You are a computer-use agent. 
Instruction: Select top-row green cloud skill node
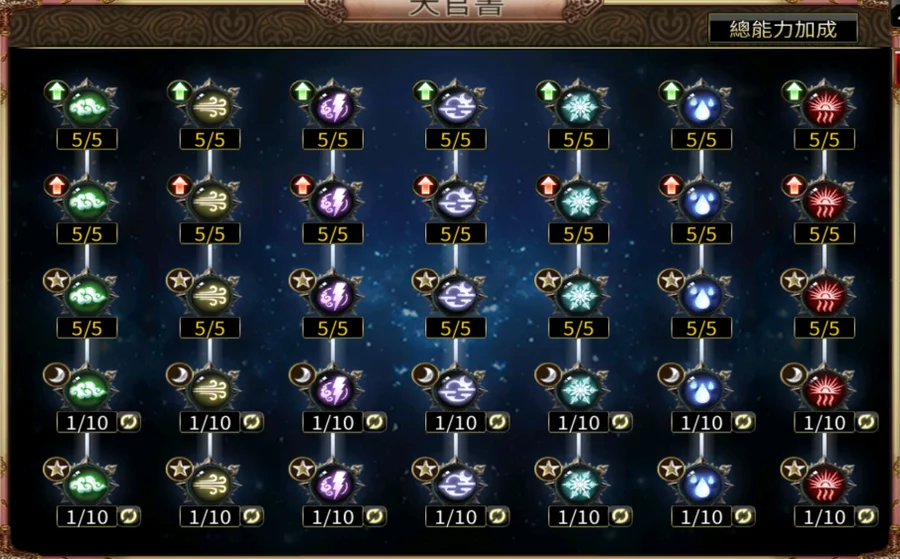coord(87,107)
